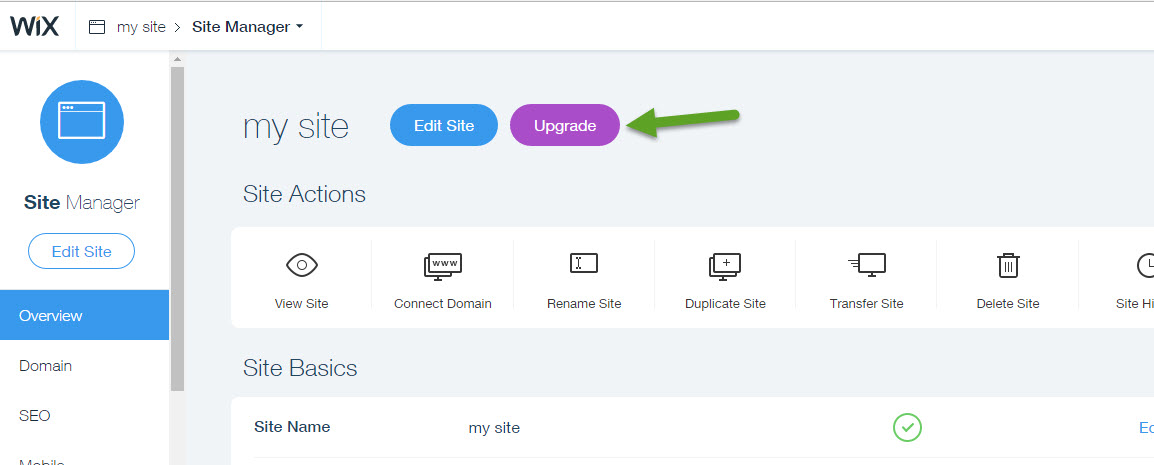Click the sidebar vertical scrollbar thumb
Viewport: 1154px width, 465px height.
point(177,228)
